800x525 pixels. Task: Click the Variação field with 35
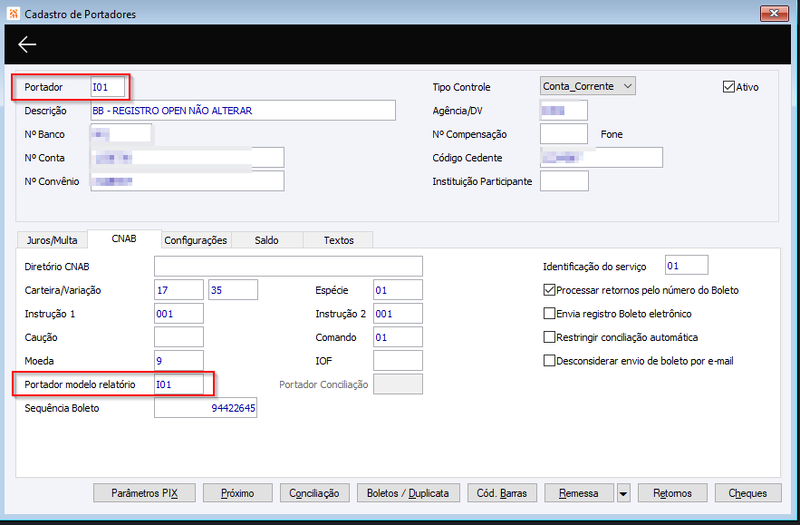[233, 290]
